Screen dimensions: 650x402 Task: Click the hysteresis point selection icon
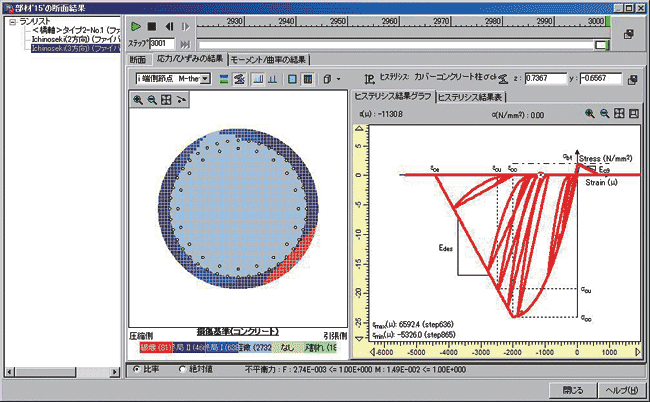tap(369, 79)
